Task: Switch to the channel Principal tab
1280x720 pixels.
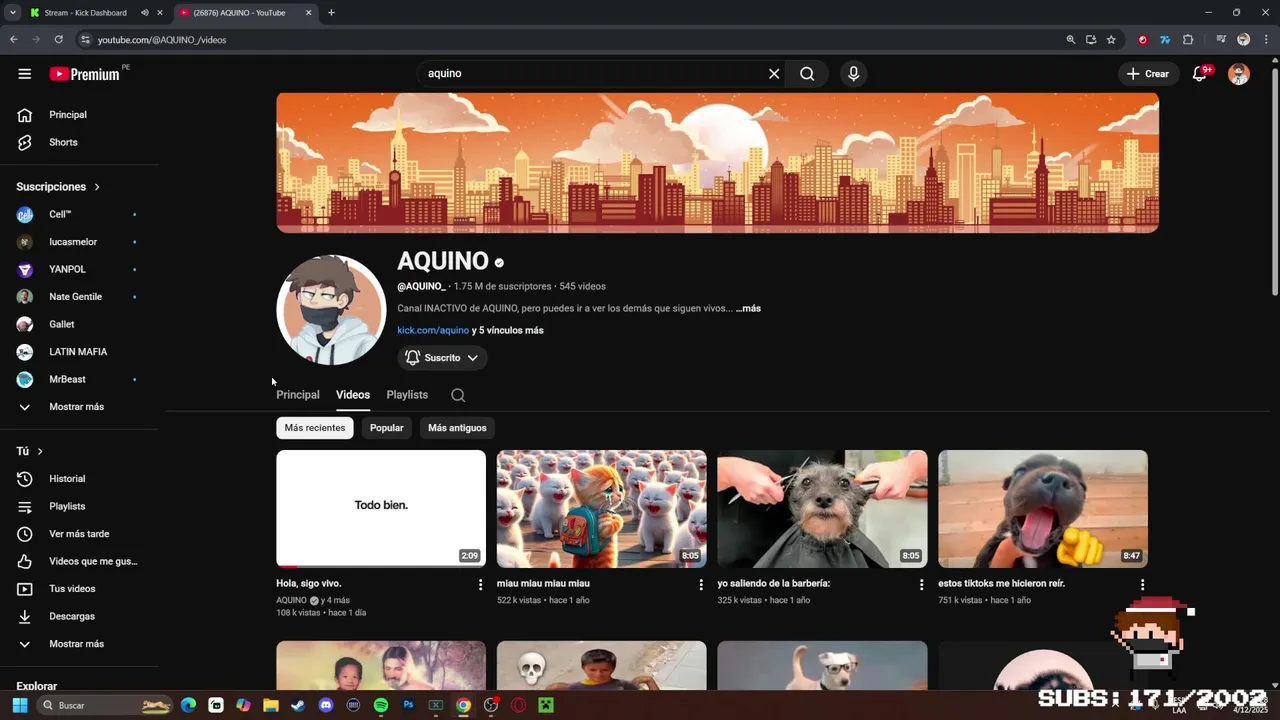Action: point(298,395)
